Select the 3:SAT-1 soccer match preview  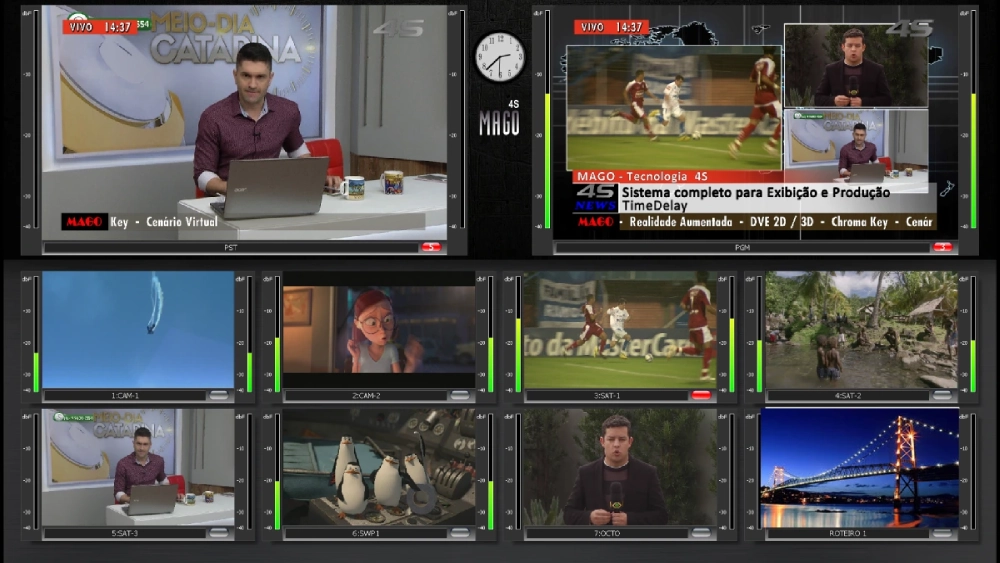coord(620,330)
